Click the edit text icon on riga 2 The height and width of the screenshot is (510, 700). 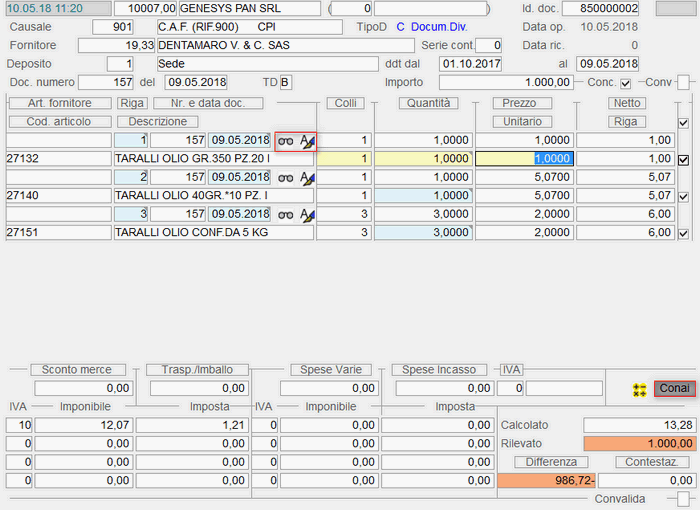(x=307, y=178)
